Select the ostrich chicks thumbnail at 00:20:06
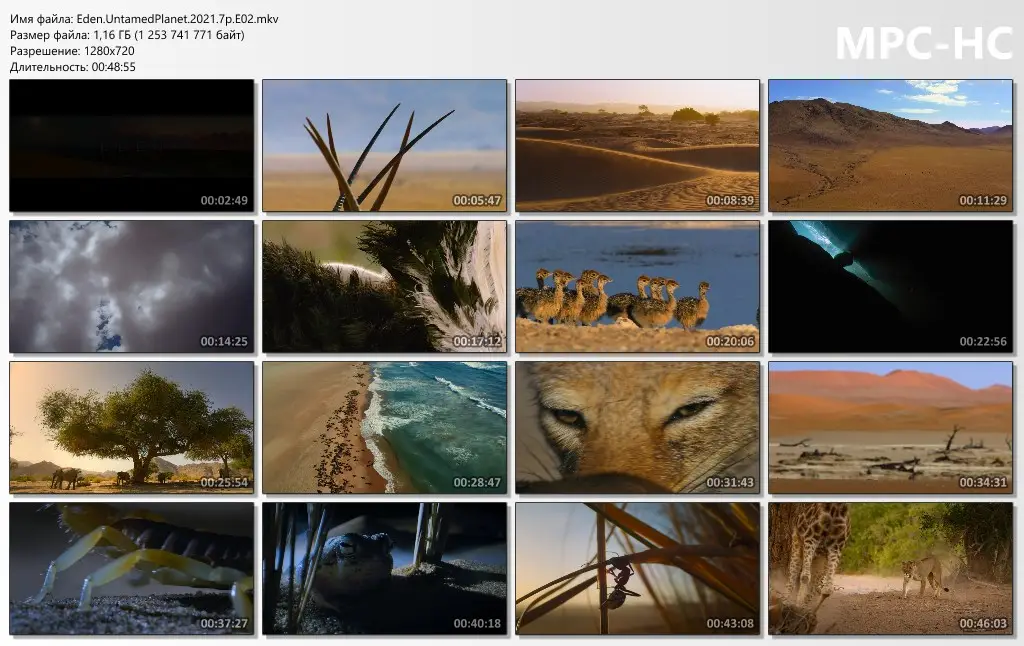 (x=637, y=287)
